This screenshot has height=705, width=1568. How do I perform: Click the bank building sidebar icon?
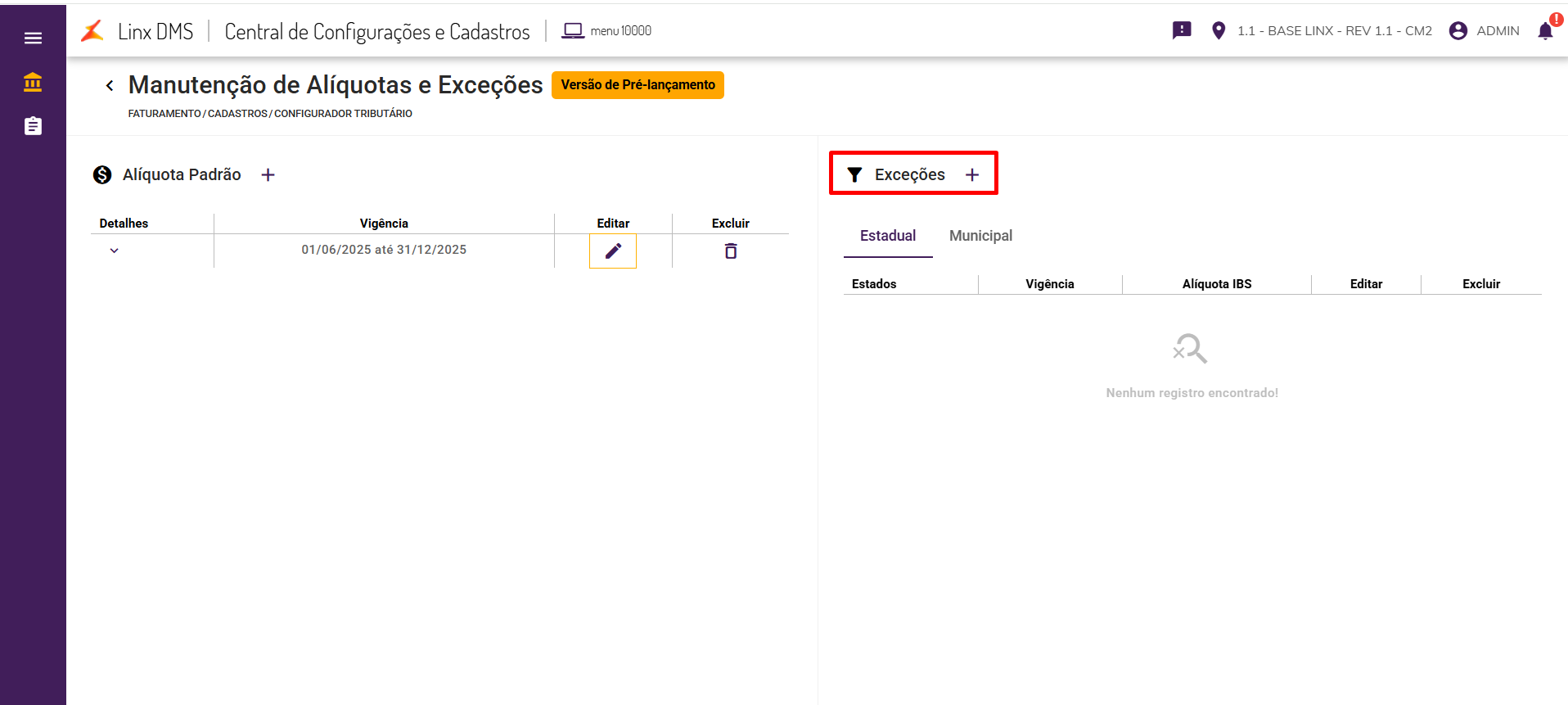tap(33, 82)
